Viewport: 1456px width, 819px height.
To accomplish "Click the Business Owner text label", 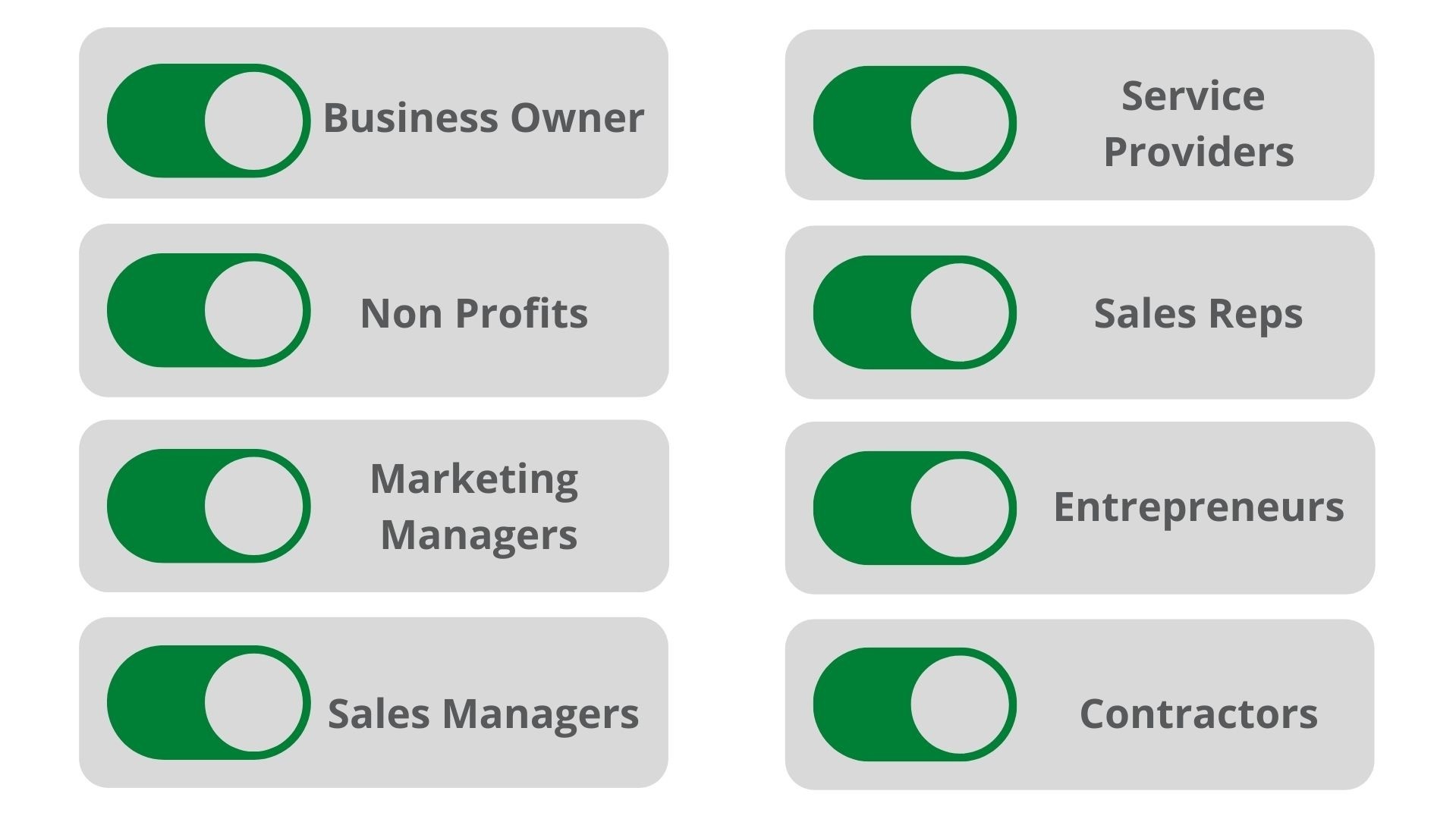I will 483,118.
